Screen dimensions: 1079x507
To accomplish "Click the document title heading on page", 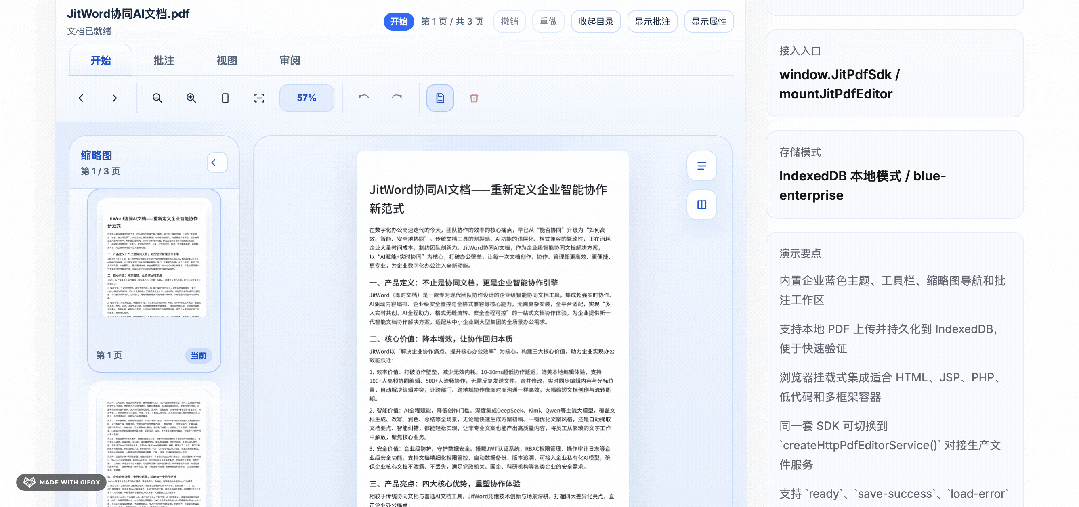I will 489,199.
